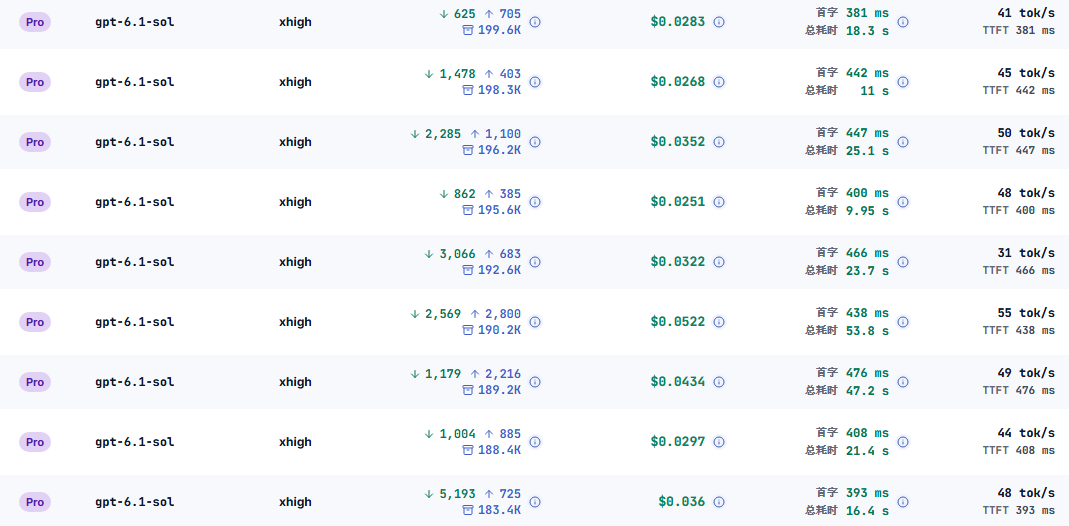Viewport: 1069px width, 526px height.
Task: Click the Pro badge in the $0.0322 row
Action: (x=35, y=262)
